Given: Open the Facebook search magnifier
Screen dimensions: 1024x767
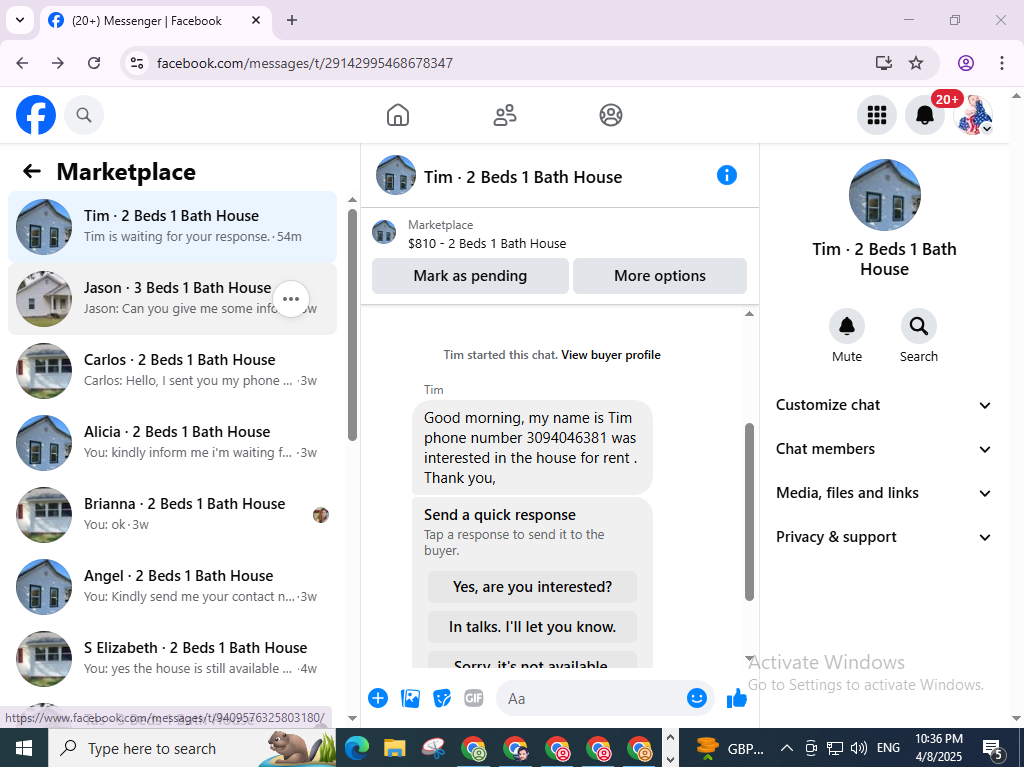Looking at the screenshot, I should (84, 115).
